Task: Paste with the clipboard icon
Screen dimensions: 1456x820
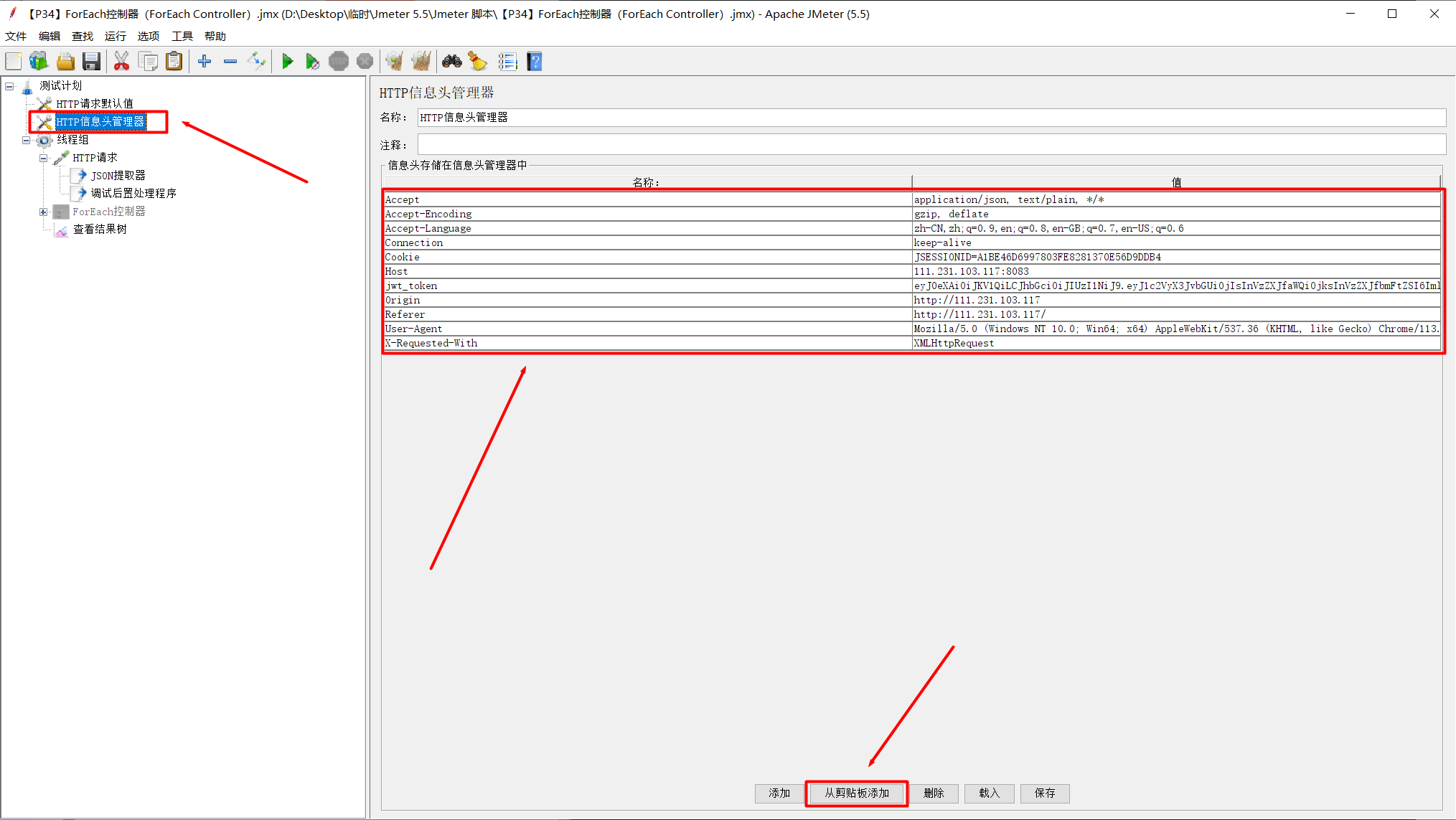Action: (x=174, y=62)
